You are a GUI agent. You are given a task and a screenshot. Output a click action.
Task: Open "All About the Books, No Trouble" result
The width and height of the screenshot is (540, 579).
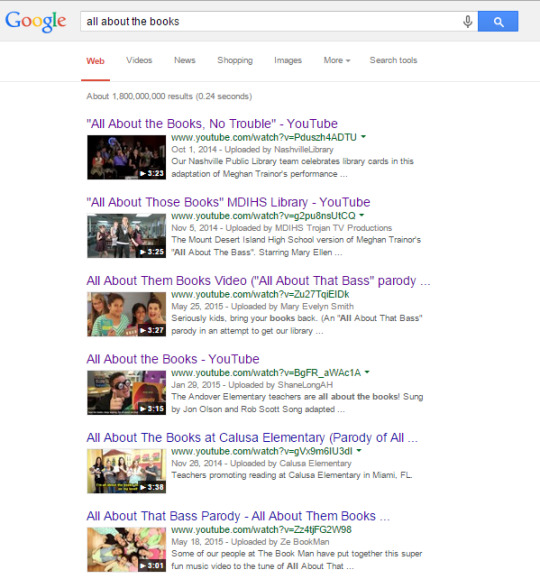point(212,124)
